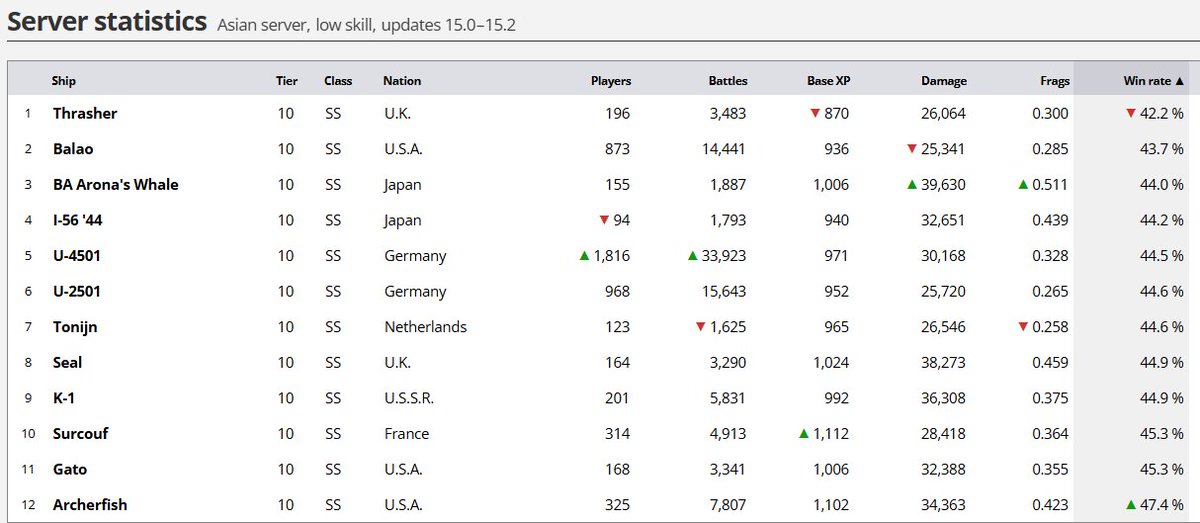Select K-1's frags value 0.375
This screenshot has width=1200, height=523.
tap(1051, 398)
